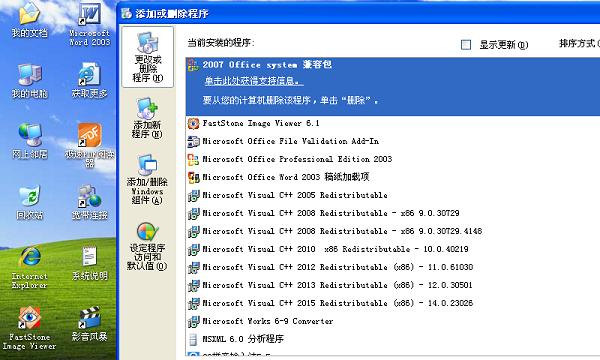Image resolution: width=600 pixels, height=360 pixels.
Task: Select Visual C++ 2015 Redistributable 14.0.23026
Action: coord(393,303)
